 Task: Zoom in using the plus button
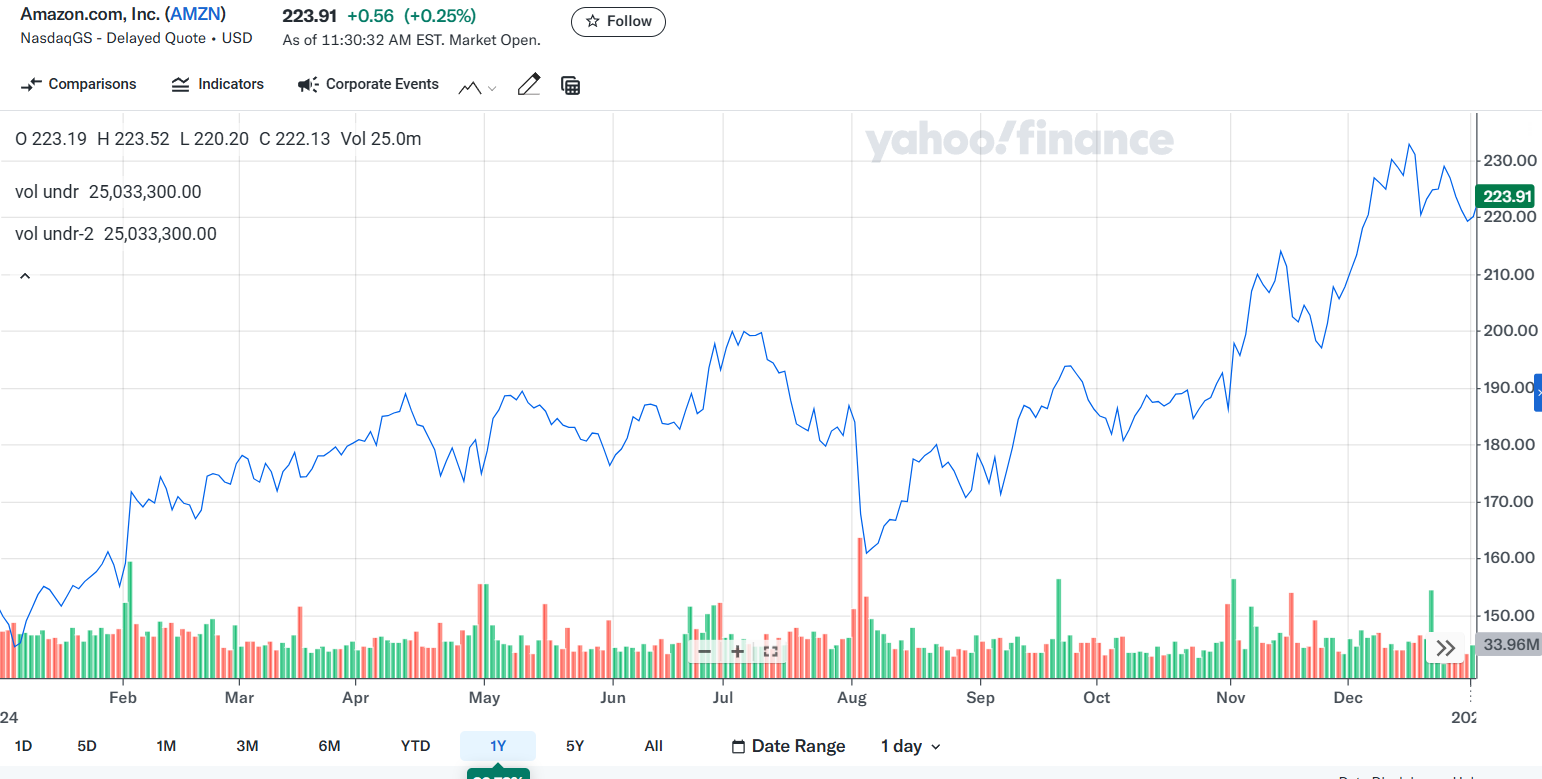click(x=738, y=651)
